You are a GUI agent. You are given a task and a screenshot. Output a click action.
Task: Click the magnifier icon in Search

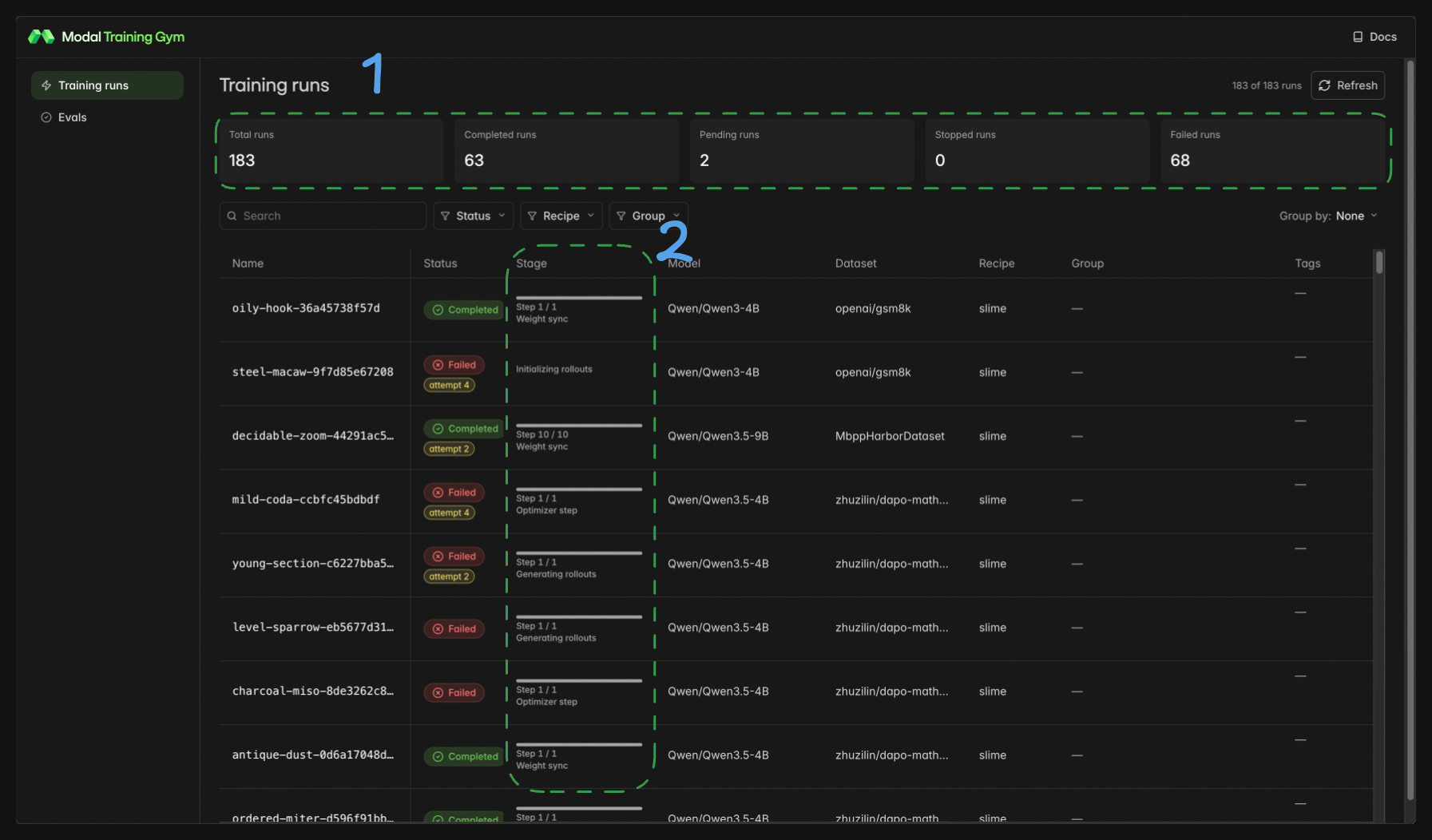[232, 216]
